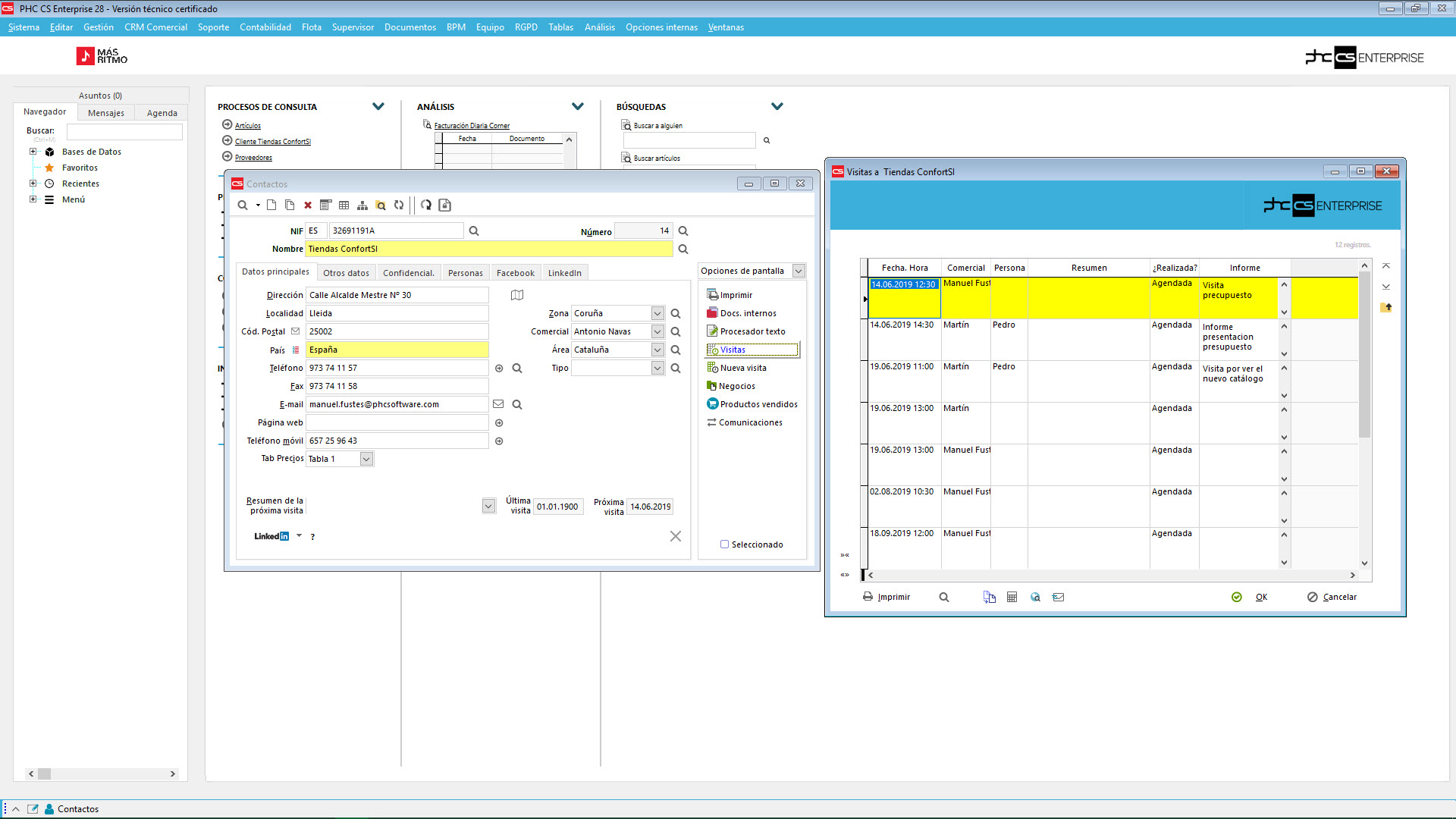Click Imprimir in Visitas footer

pos(886,598)
